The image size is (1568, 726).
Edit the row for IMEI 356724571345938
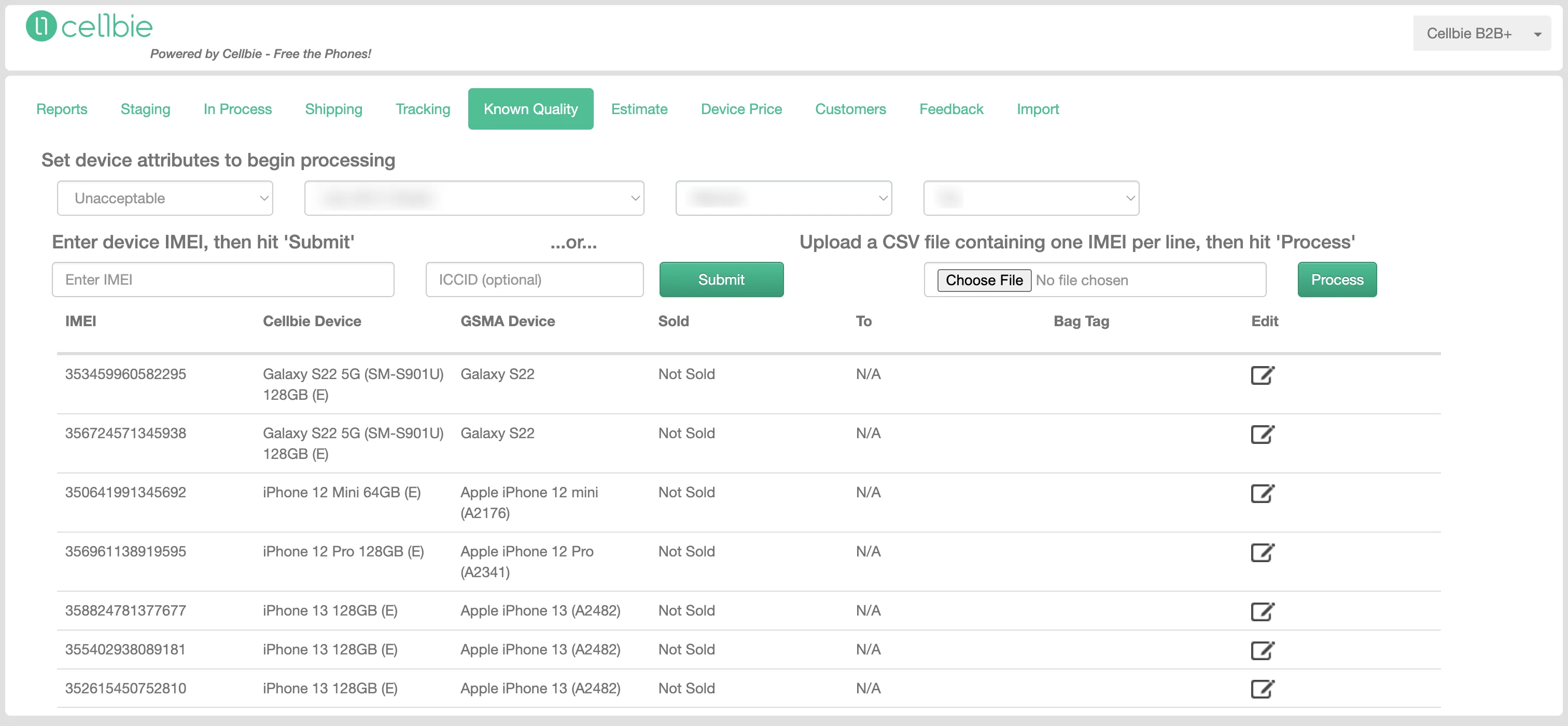(x=1263, y=434)
